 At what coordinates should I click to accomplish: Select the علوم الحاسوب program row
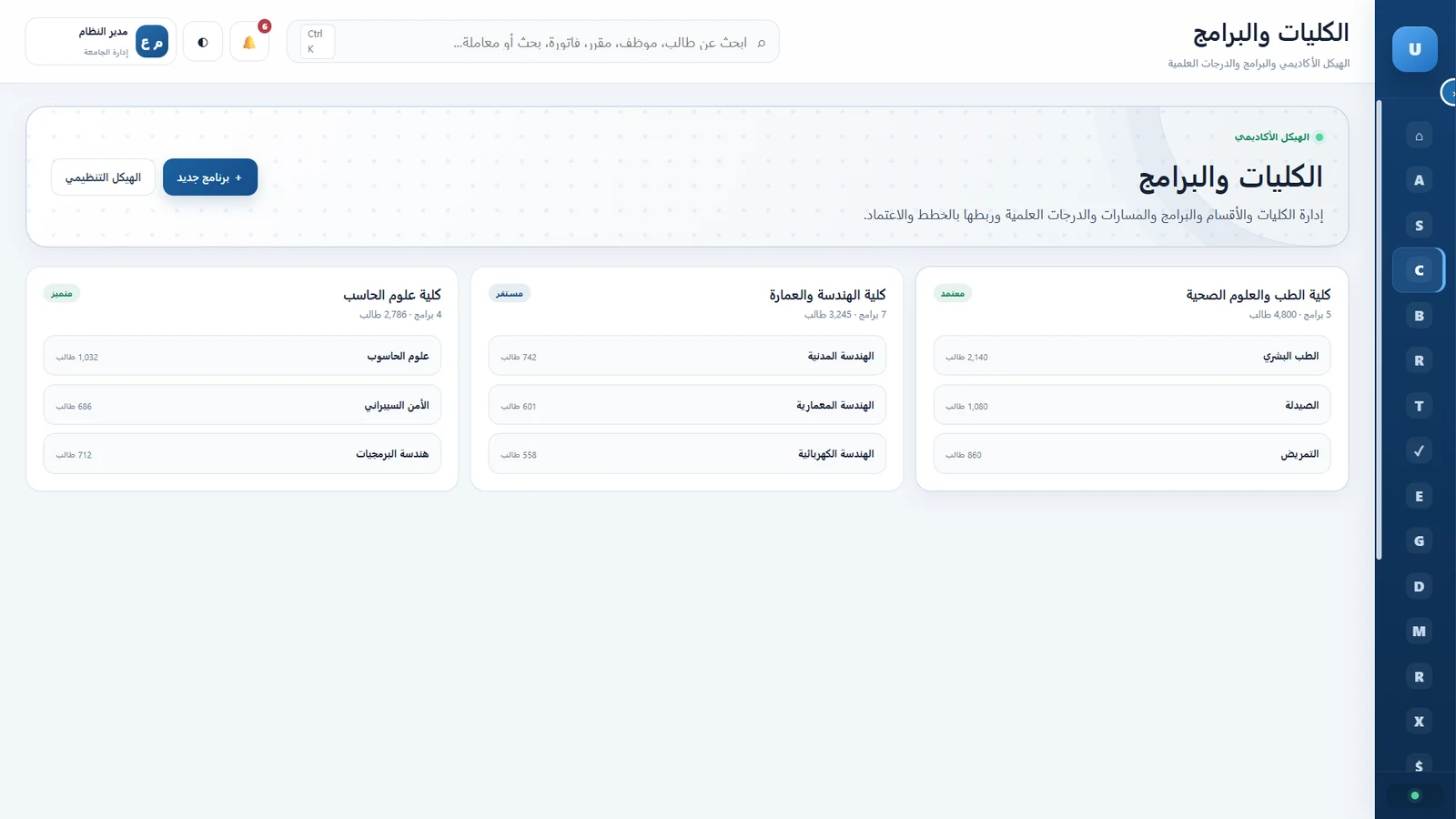[242, 356]
